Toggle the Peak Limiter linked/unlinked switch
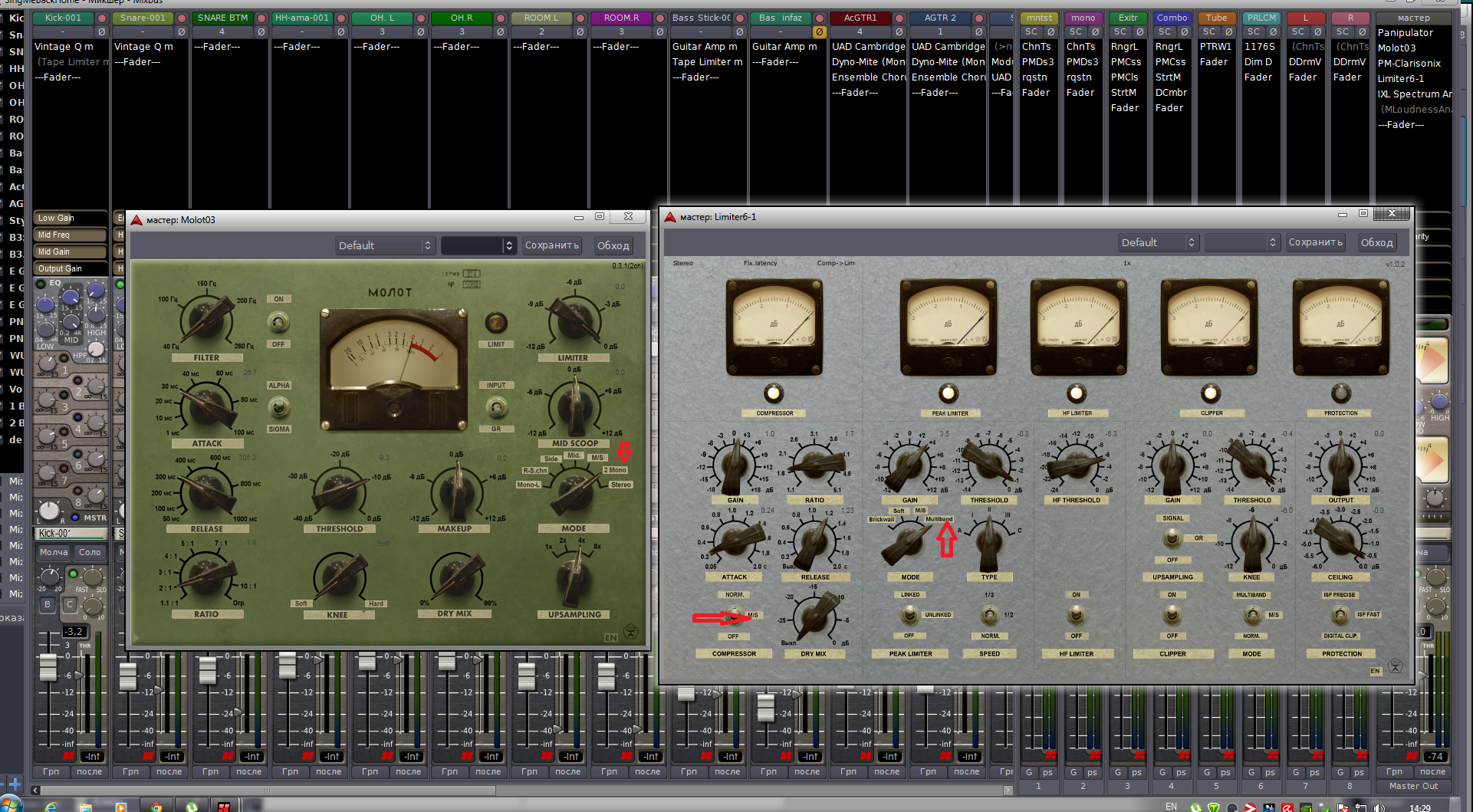1473x812 pixels. 909,615
